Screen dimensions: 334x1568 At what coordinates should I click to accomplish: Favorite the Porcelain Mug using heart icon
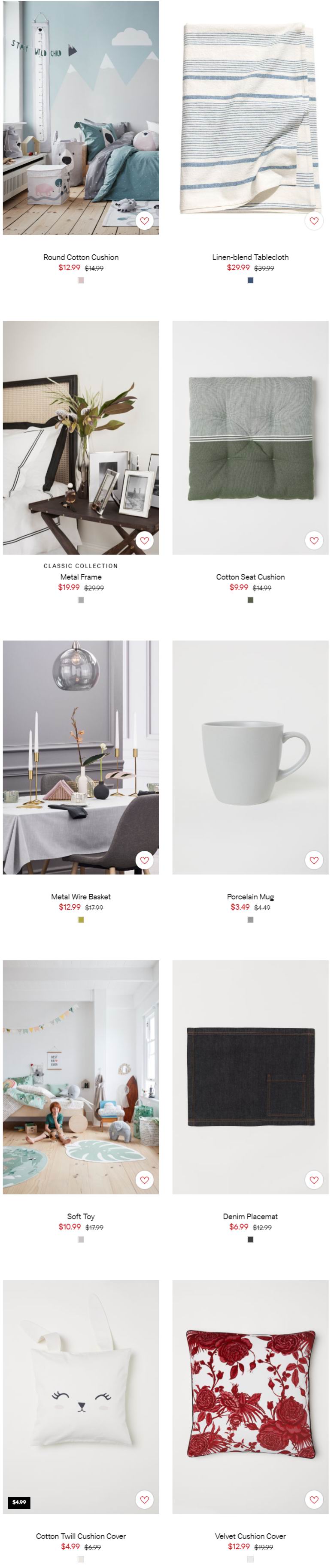coord(314,860)
